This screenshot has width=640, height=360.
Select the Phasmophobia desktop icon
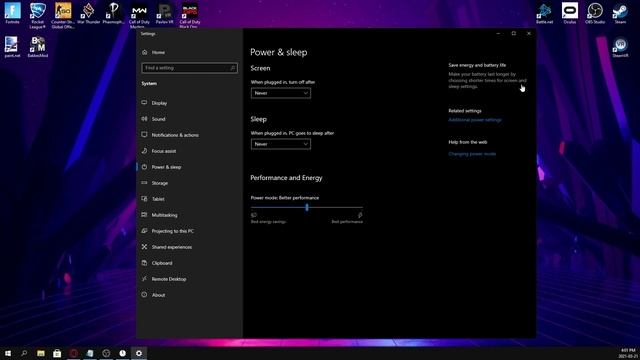pyautogui.click(x=113, y=13)
